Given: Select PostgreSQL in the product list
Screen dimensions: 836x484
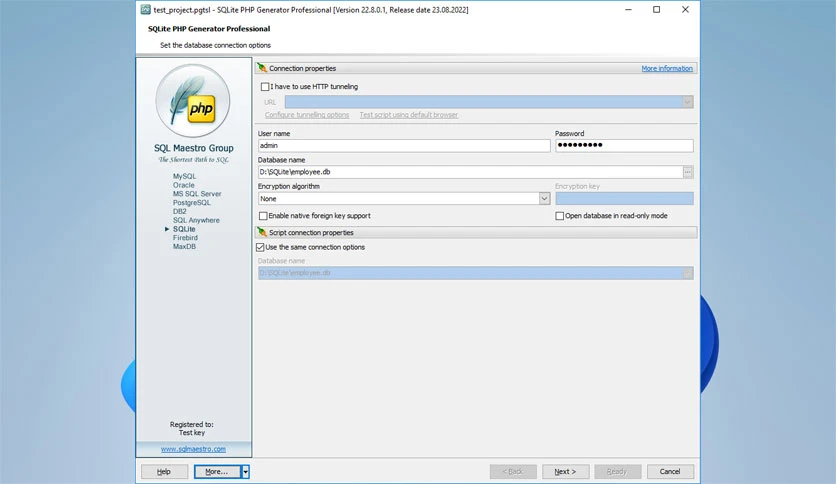Looking at the screenshot, I should pyautogui.click(x=191, y=203).
